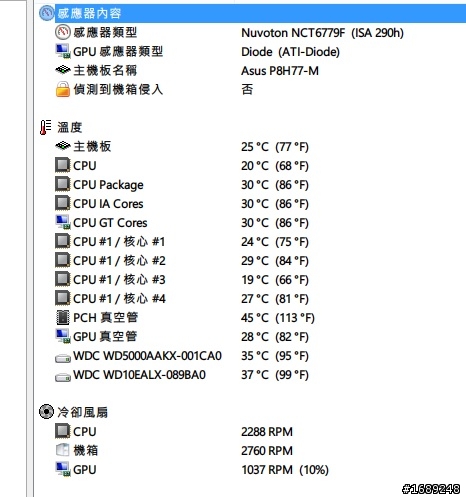
Task: Select the value 20 °C (68 °F)
Action: click(275, 166)
